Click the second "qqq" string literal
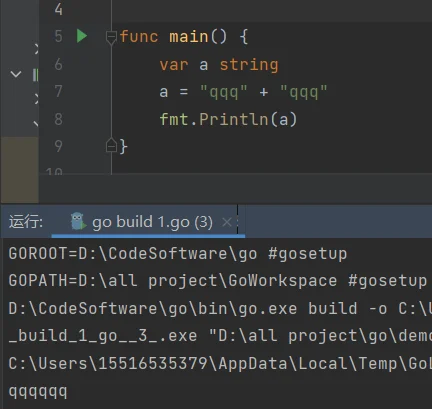The height and width of the screenshot is (409, 432). [x=304, y=92]
